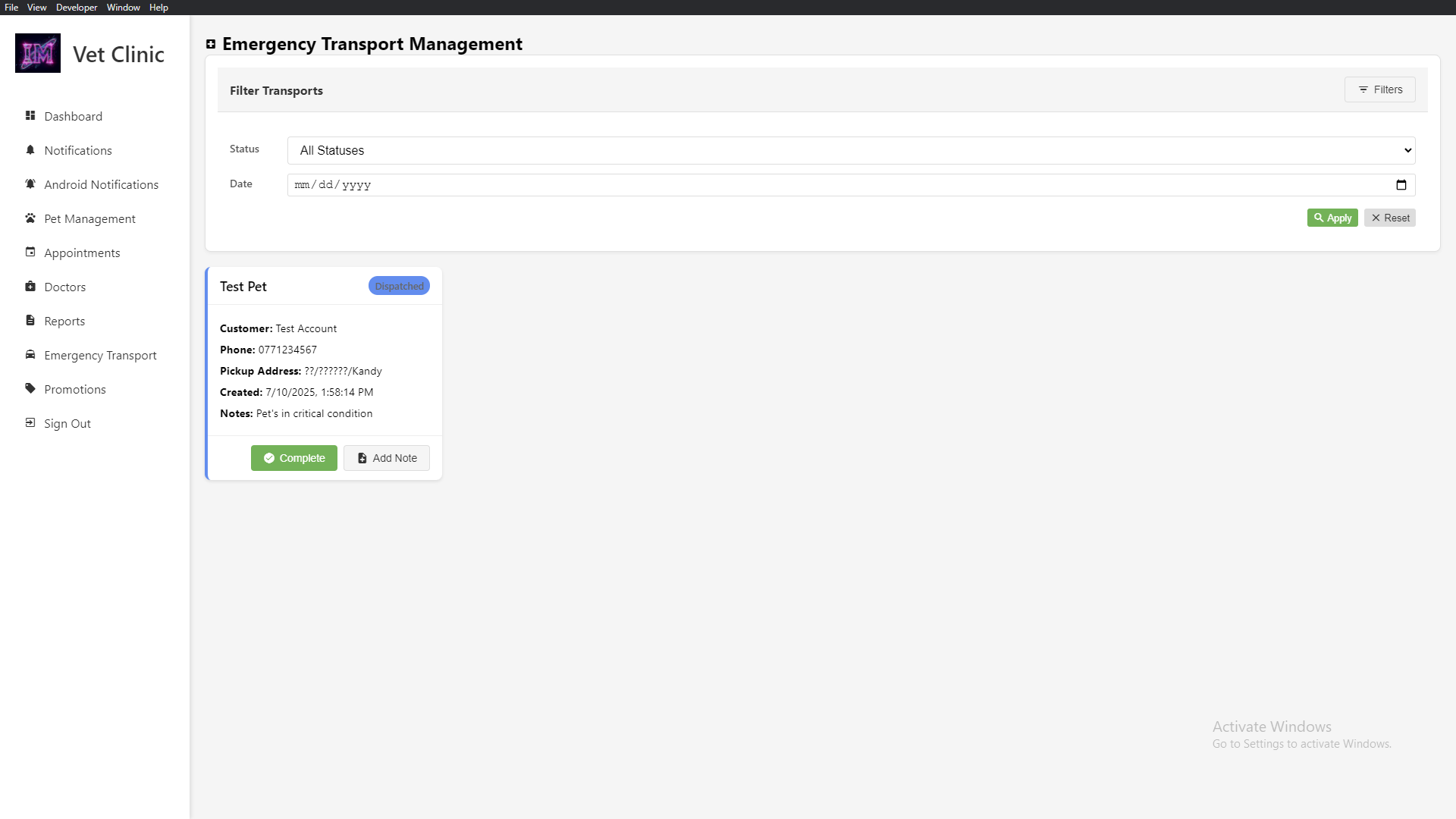Open the Developer menu
The image size is (1456, 819).
point(76,7)
